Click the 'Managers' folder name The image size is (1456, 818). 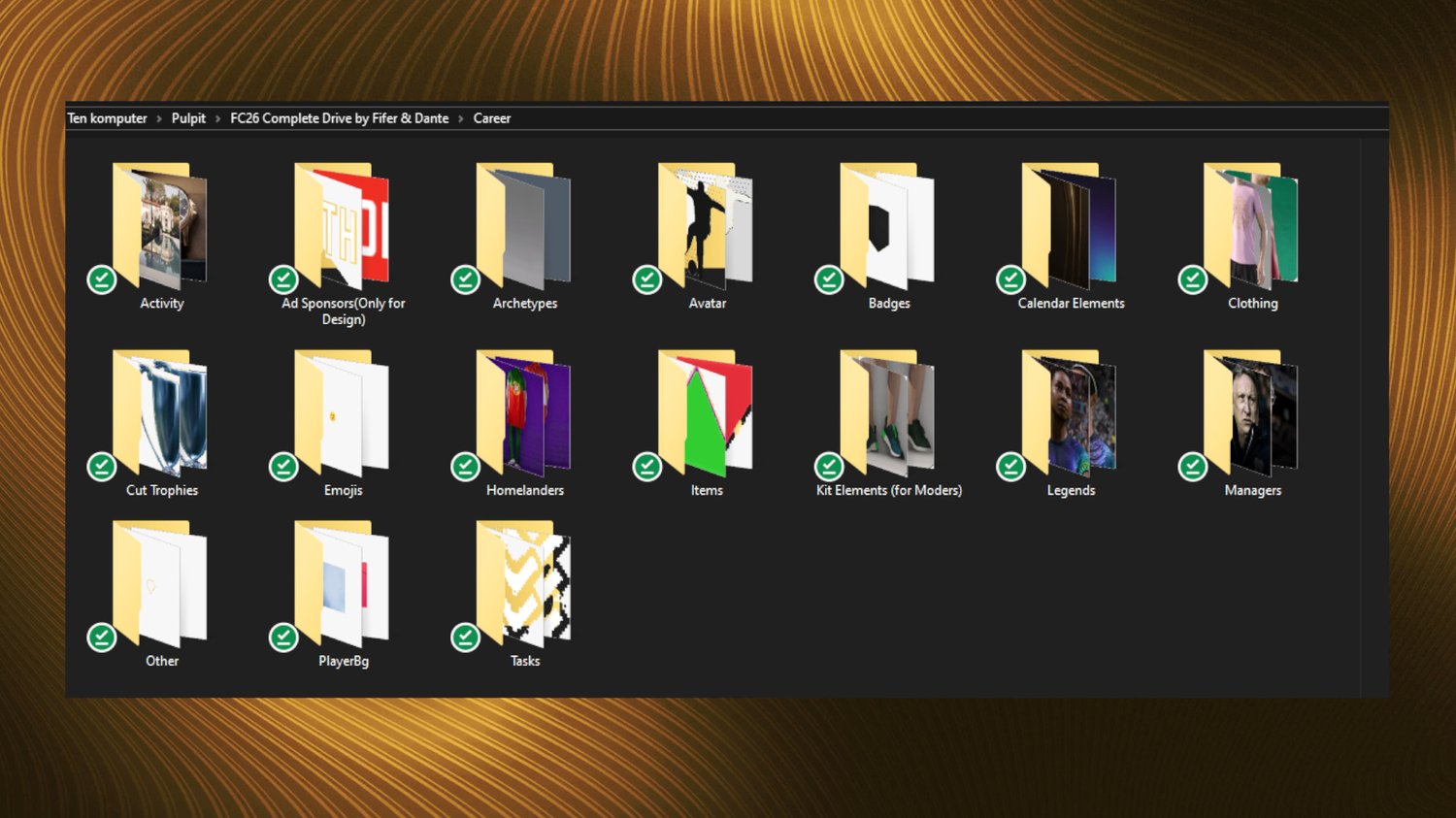(1253, 491)
